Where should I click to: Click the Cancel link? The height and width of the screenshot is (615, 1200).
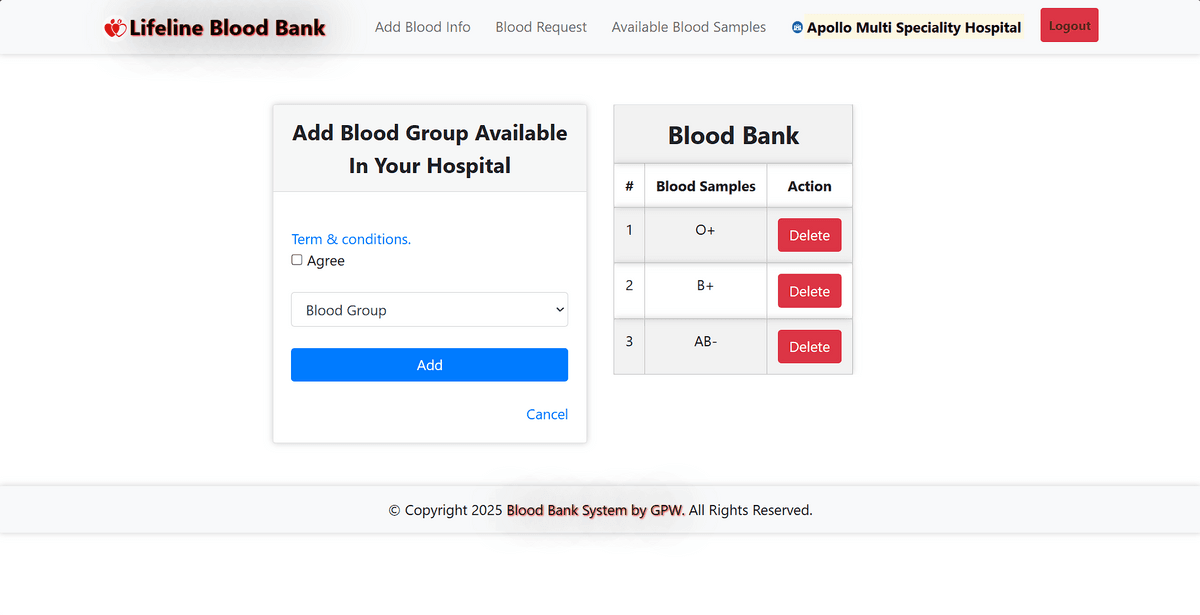(x=547, y=414)
